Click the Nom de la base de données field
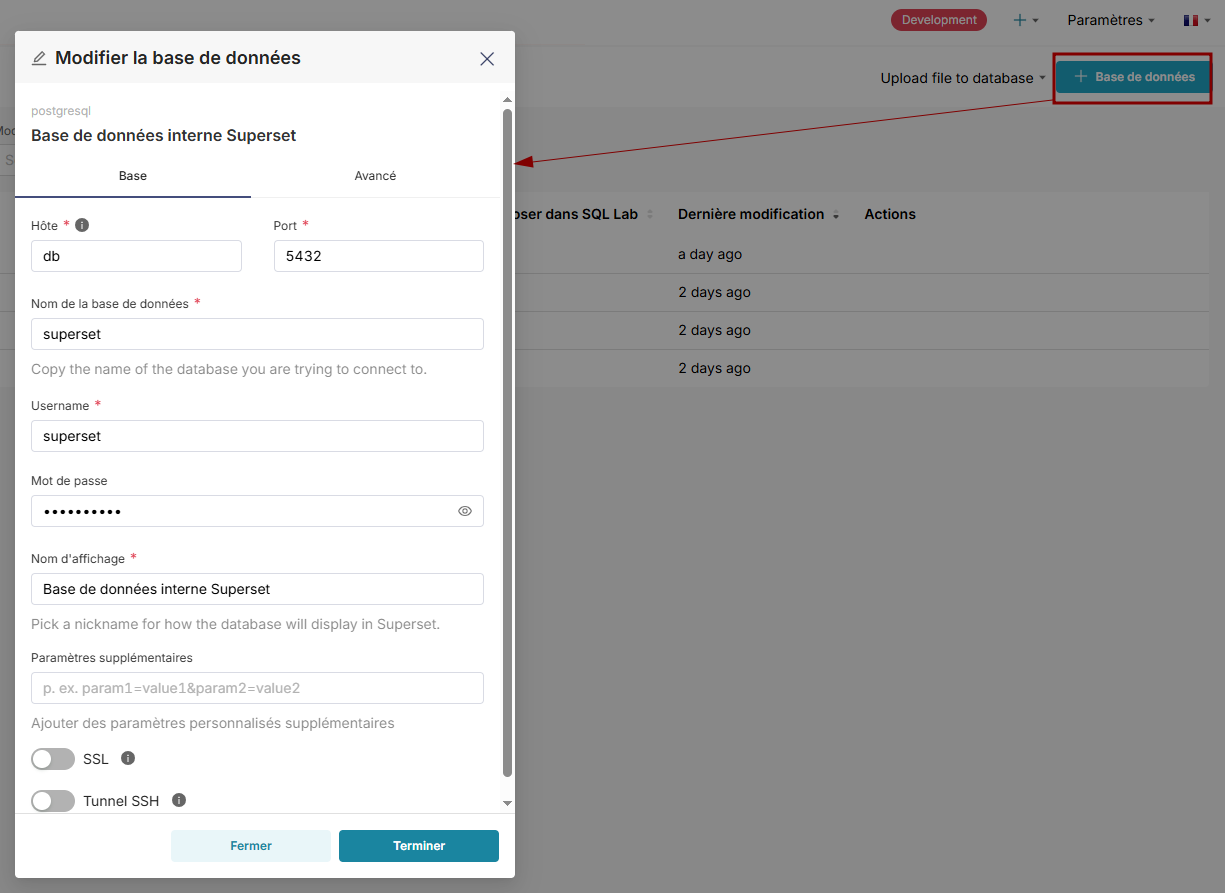The image size is (1225, 893). pyautogui.click(x=257, y=334)
